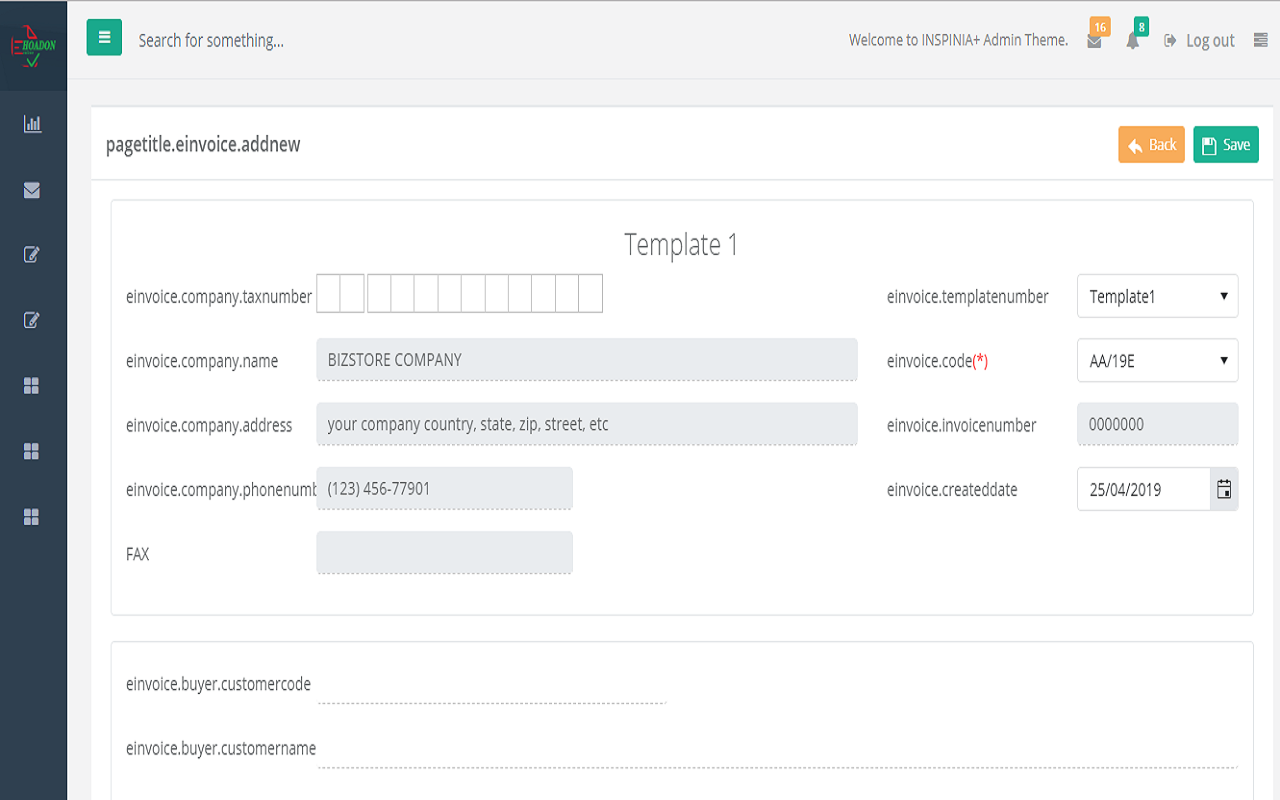The image size is (1280, 800).
Task: Expand the Template1 template number dropdown
Action: pyautogui.click(x=1157, y=296)
